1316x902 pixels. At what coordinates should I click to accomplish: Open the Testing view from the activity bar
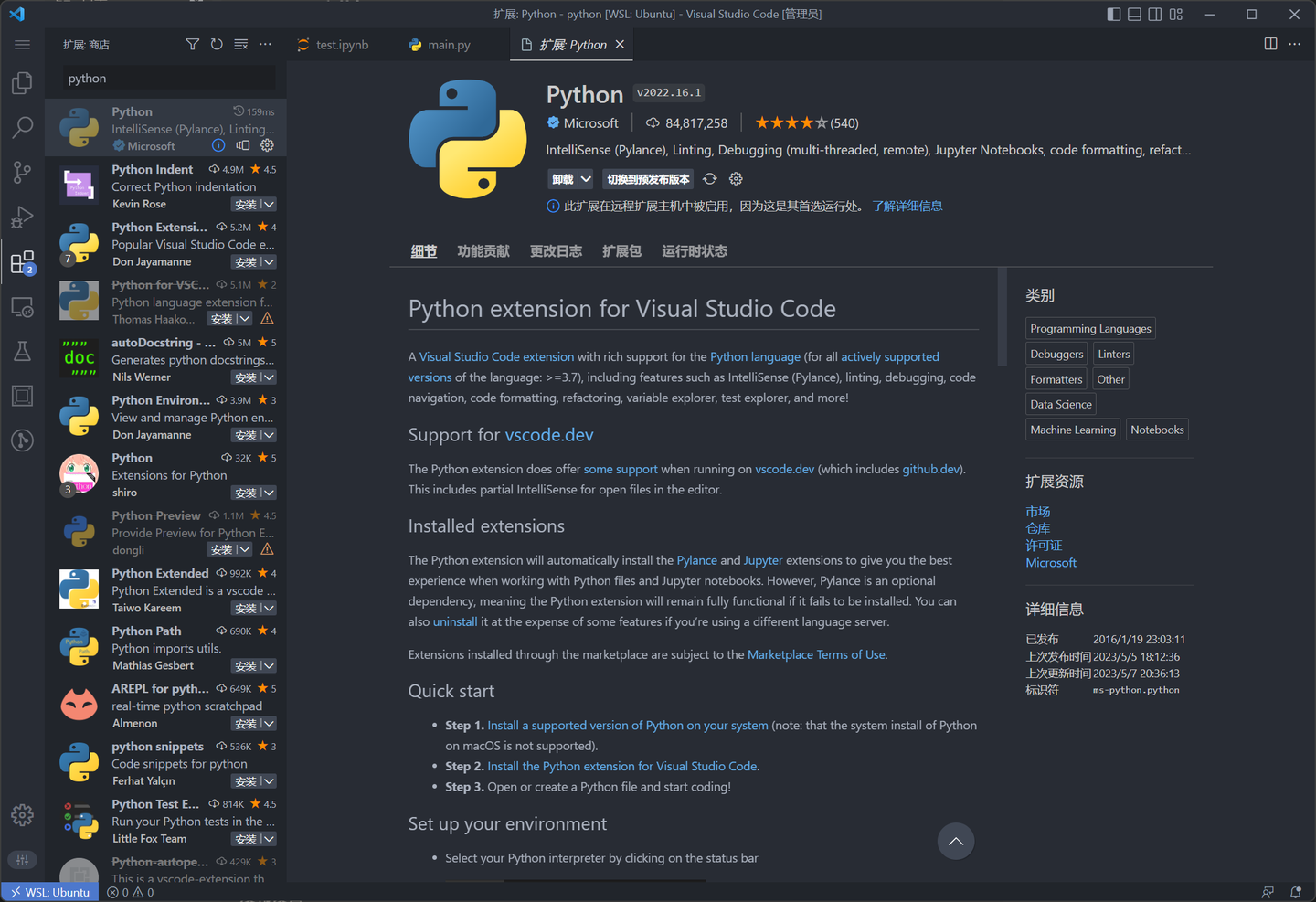click(22, 351)
